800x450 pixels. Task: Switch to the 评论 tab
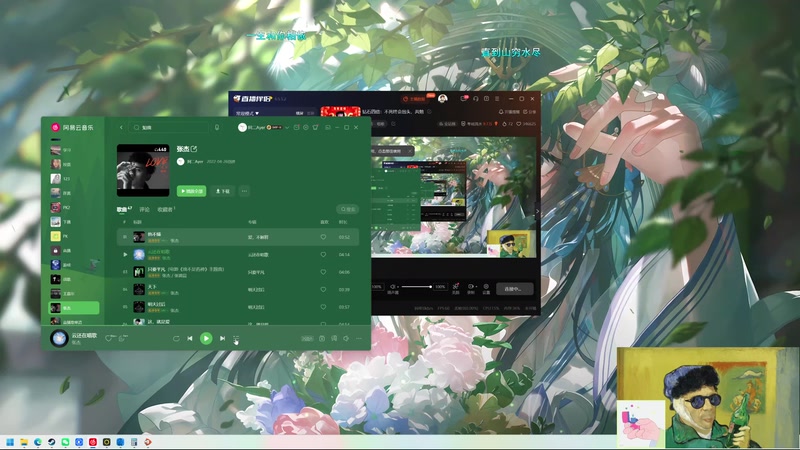pyautogui.click(x=144, y=209)
